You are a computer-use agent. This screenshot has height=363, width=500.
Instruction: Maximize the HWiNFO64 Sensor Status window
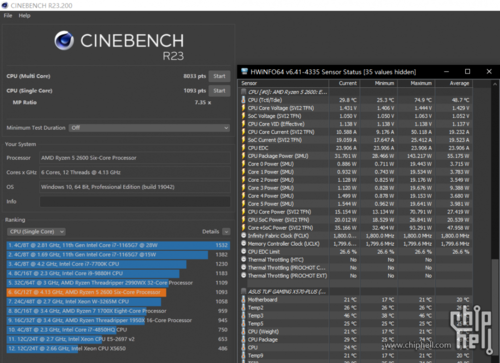pyautogui.click(x=467, y=71)
